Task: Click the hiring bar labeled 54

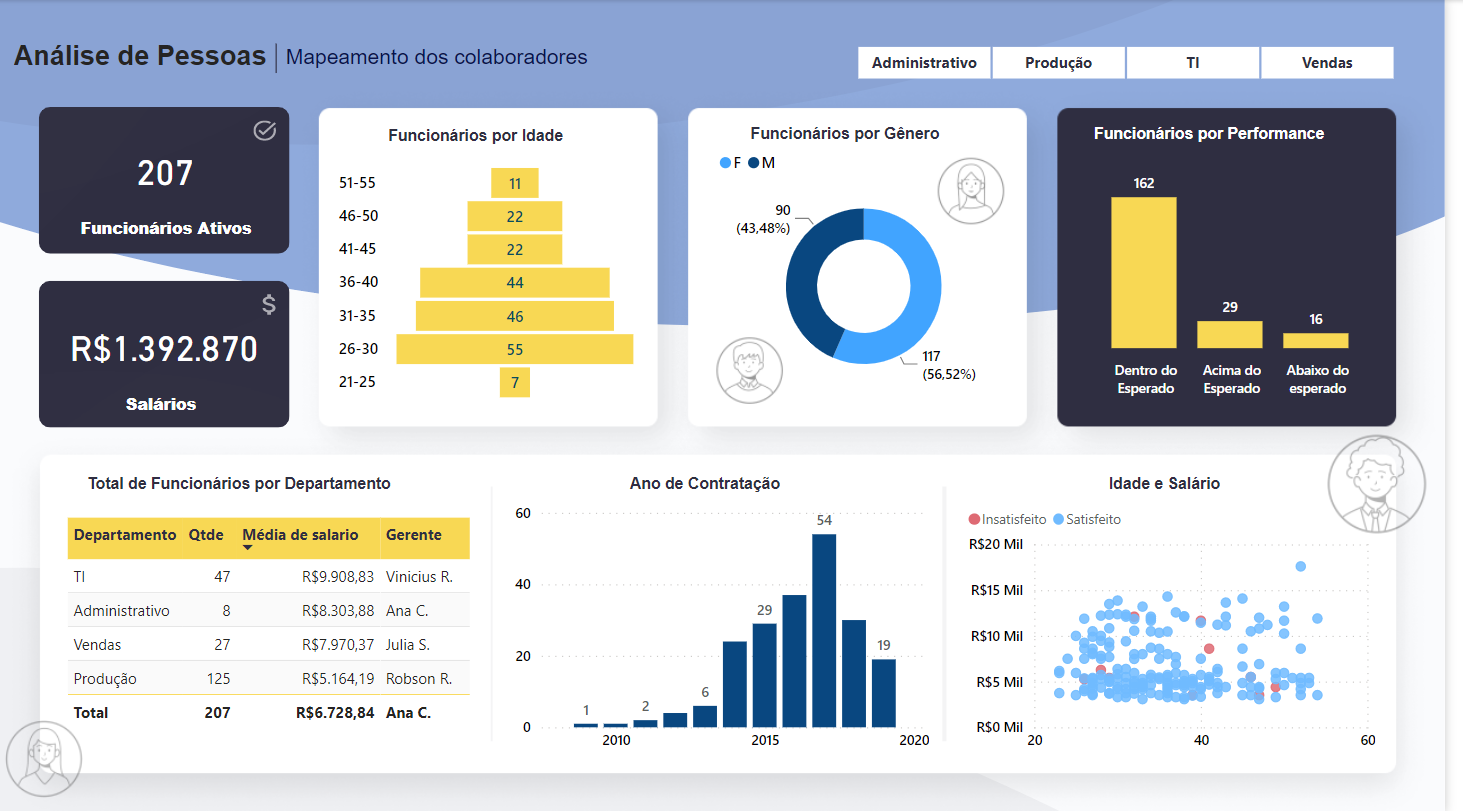Action: pos(824,630)
